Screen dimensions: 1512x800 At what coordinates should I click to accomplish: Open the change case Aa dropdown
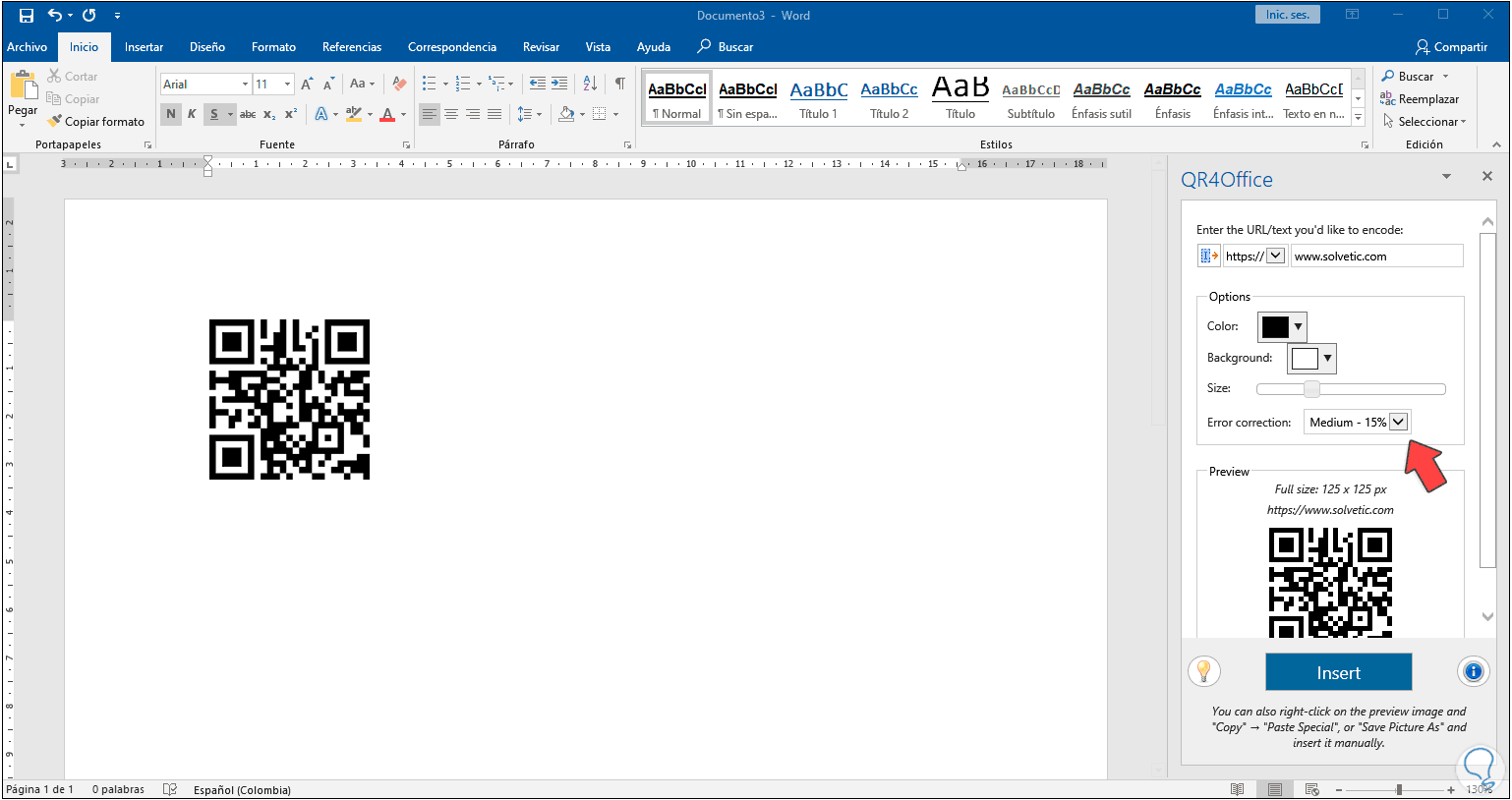point(362,85)
